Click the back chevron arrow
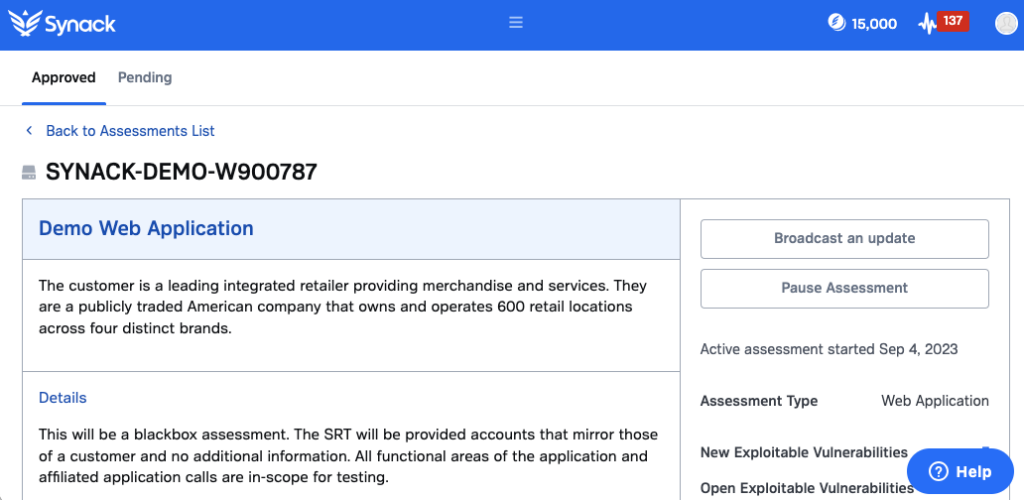 [x=29, y=131]
